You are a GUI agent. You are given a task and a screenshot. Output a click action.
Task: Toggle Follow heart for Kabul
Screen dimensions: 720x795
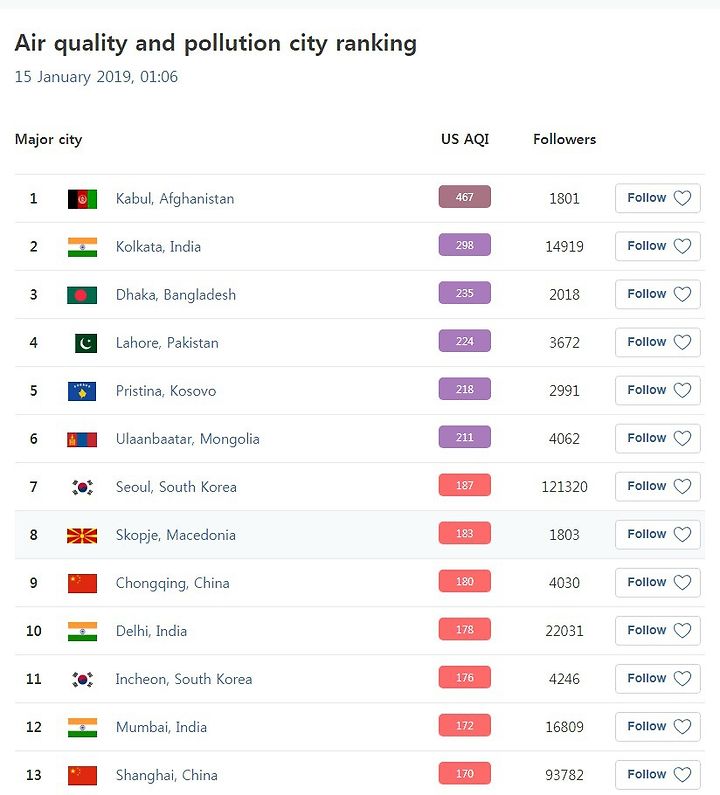click(x=682, y=198)
